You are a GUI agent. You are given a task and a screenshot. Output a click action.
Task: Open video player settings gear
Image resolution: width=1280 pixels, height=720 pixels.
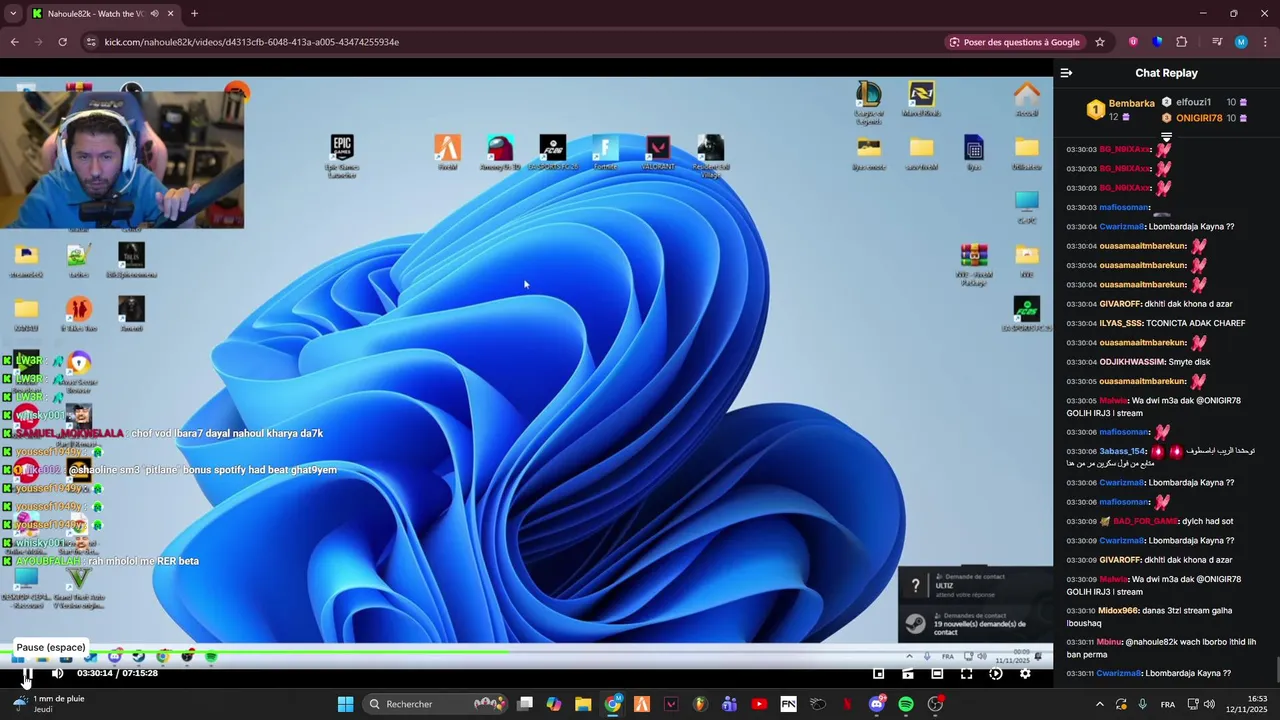coord(1025,674)
